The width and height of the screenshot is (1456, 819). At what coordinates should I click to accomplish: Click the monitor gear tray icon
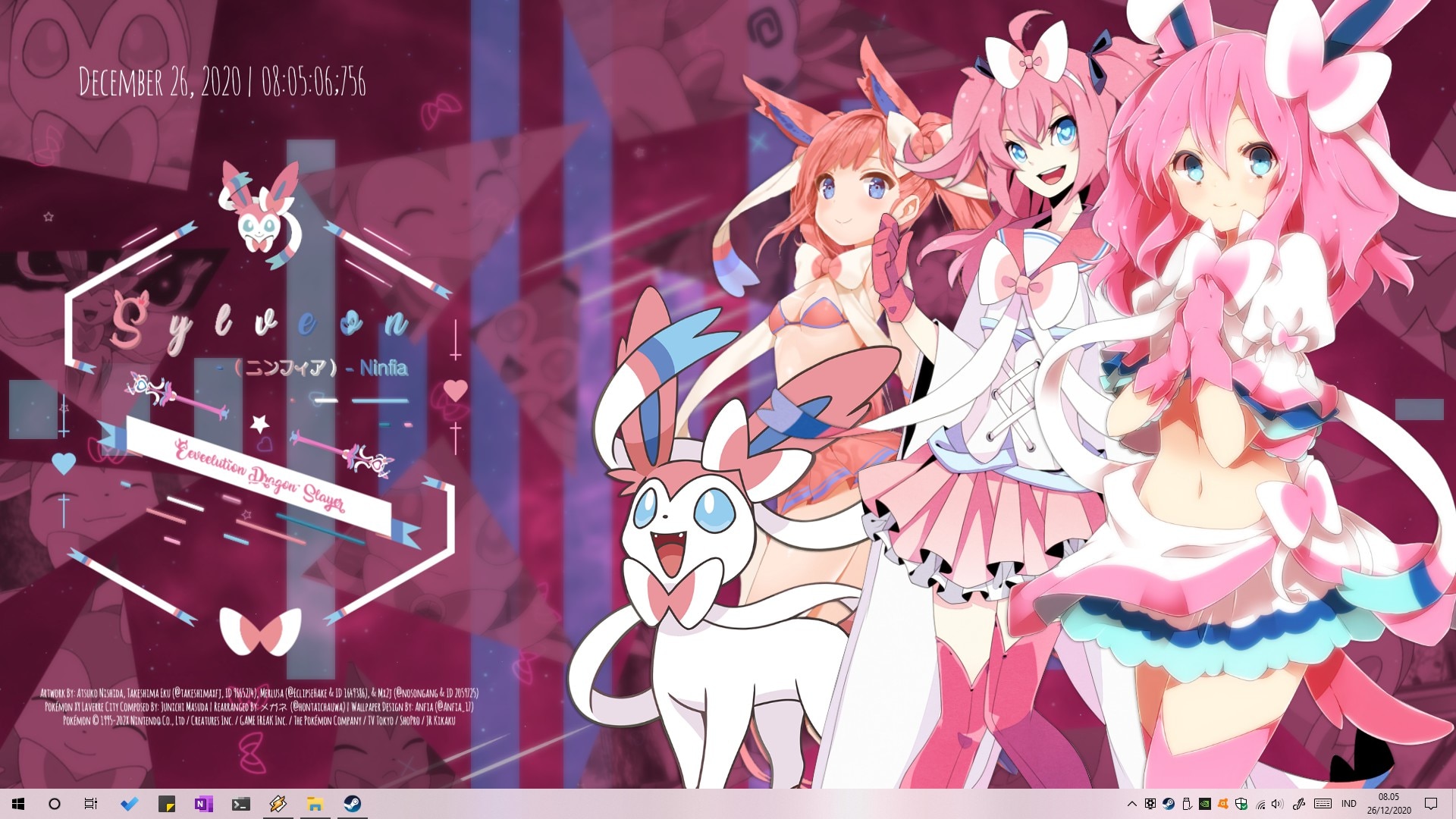tap(1150, 804)
